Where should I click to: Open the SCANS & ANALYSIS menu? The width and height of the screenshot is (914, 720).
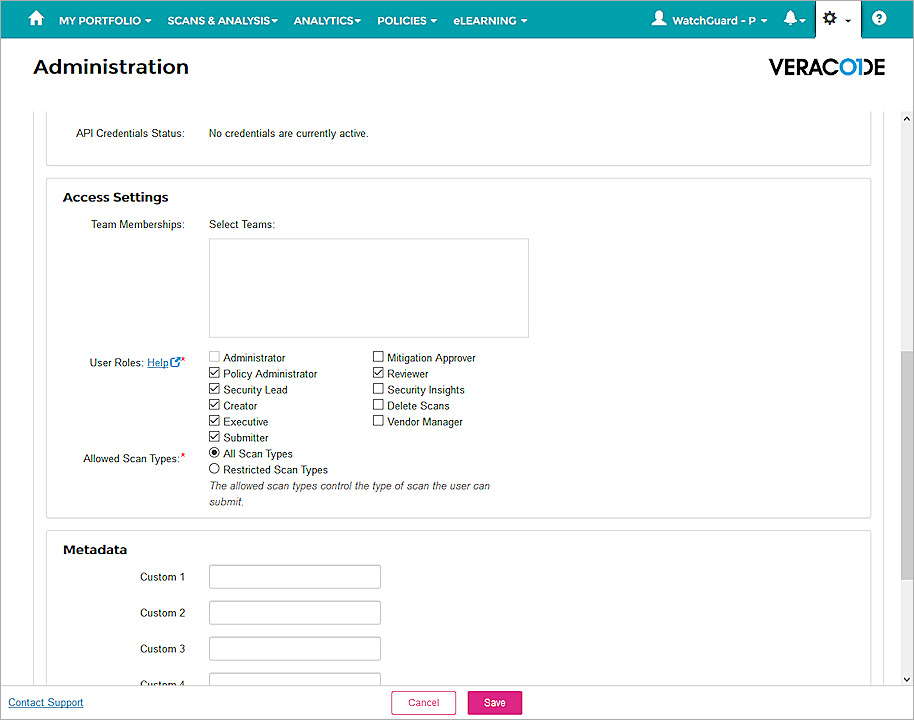pyautogui.click(x=222, y=19)
